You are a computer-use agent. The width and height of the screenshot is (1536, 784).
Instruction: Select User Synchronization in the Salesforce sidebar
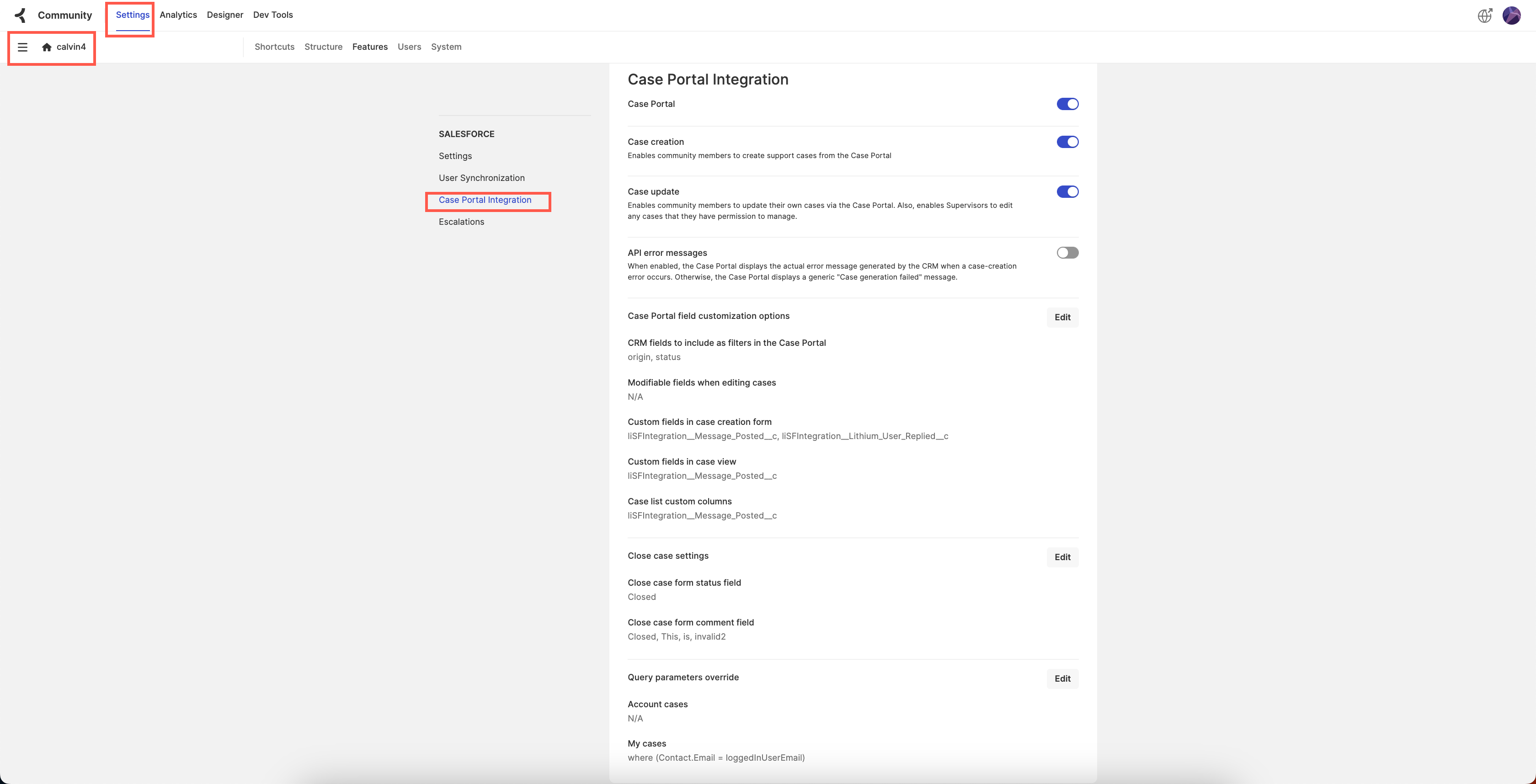[x=481, y=178]
